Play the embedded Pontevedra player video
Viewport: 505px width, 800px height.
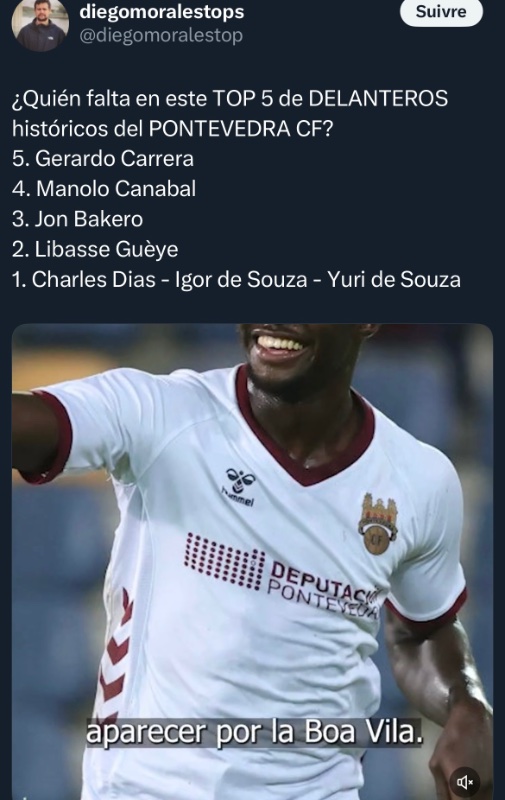click(x=252, y=561)
